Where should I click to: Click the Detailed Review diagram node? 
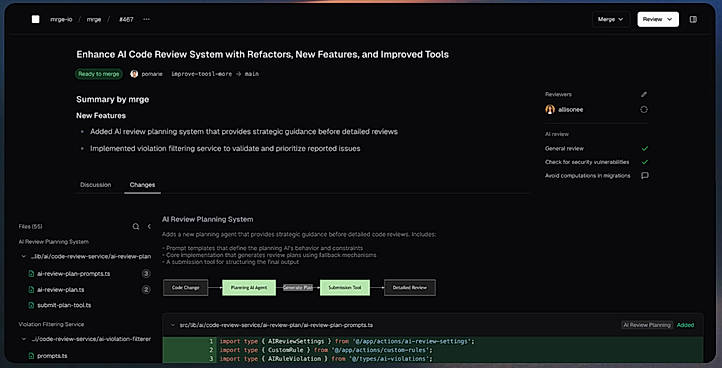coord(410,287)
